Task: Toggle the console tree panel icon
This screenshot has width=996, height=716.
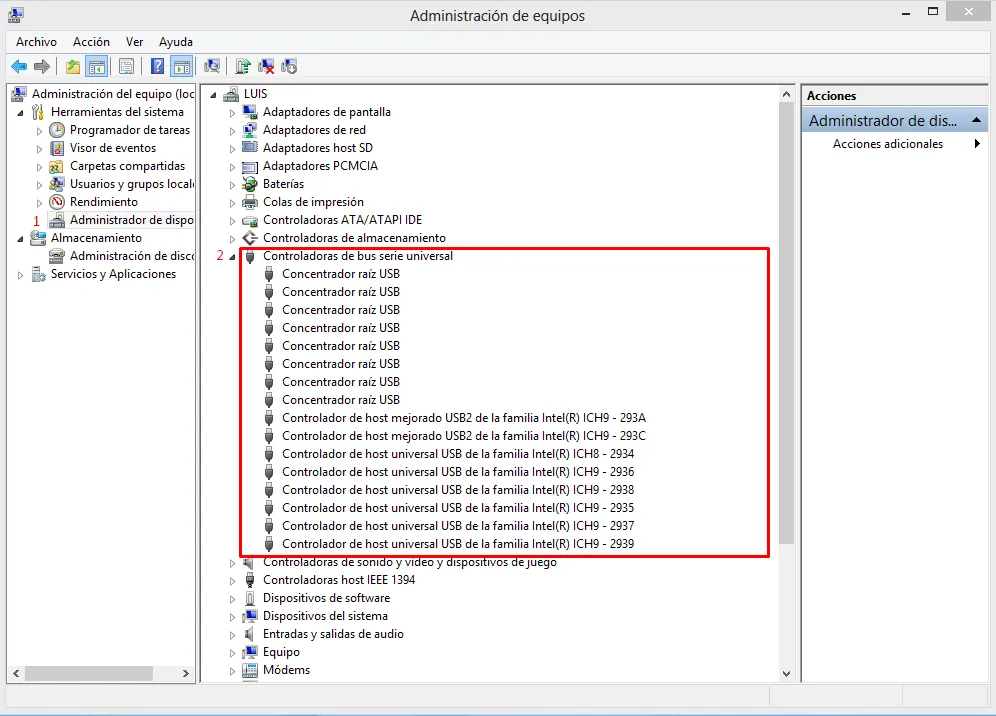Action: [96, 67]
